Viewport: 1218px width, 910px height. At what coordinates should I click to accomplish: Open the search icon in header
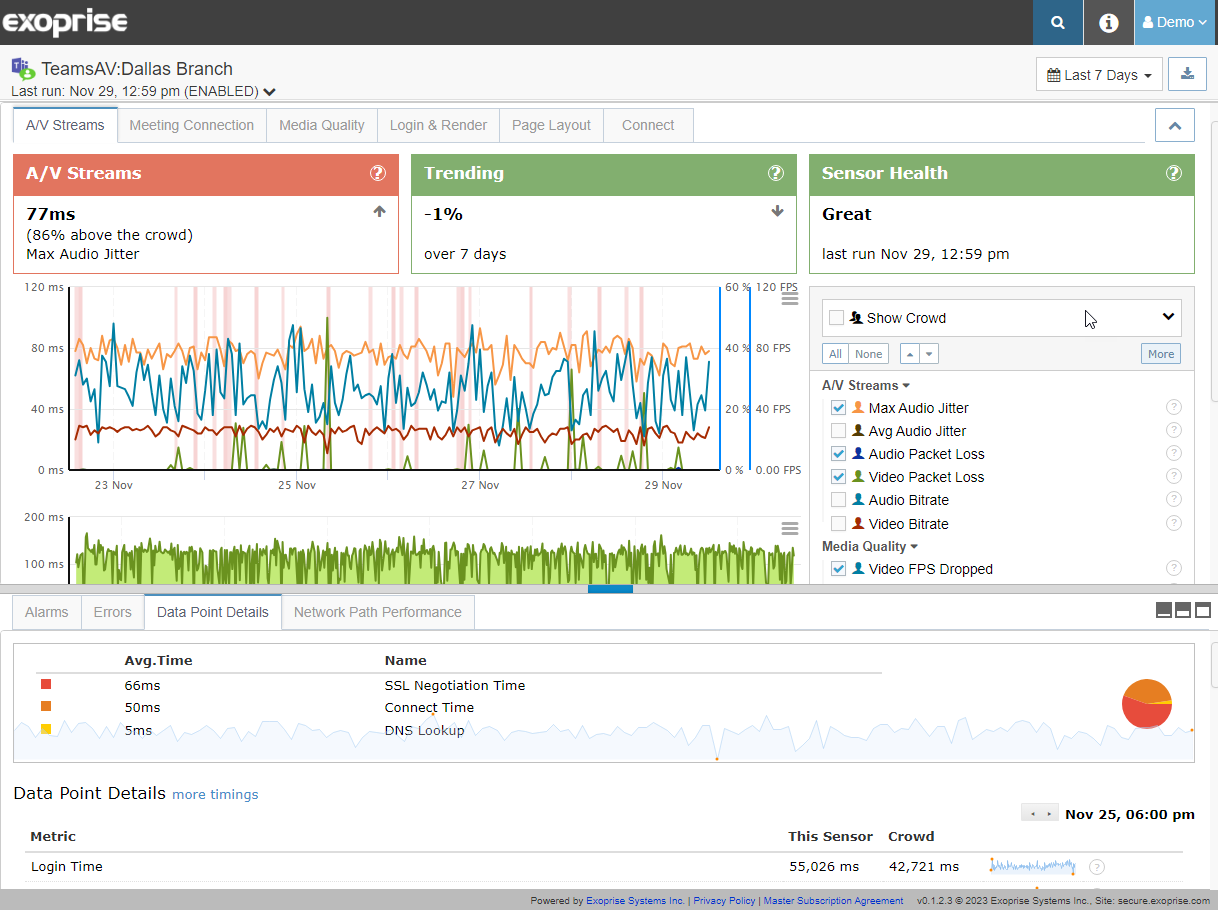pos(1058,22)
